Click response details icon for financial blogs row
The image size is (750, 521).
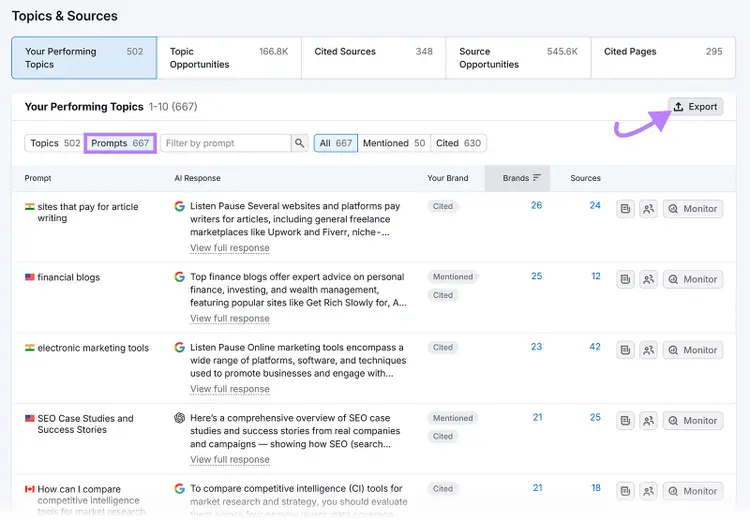tap(625, 279)
